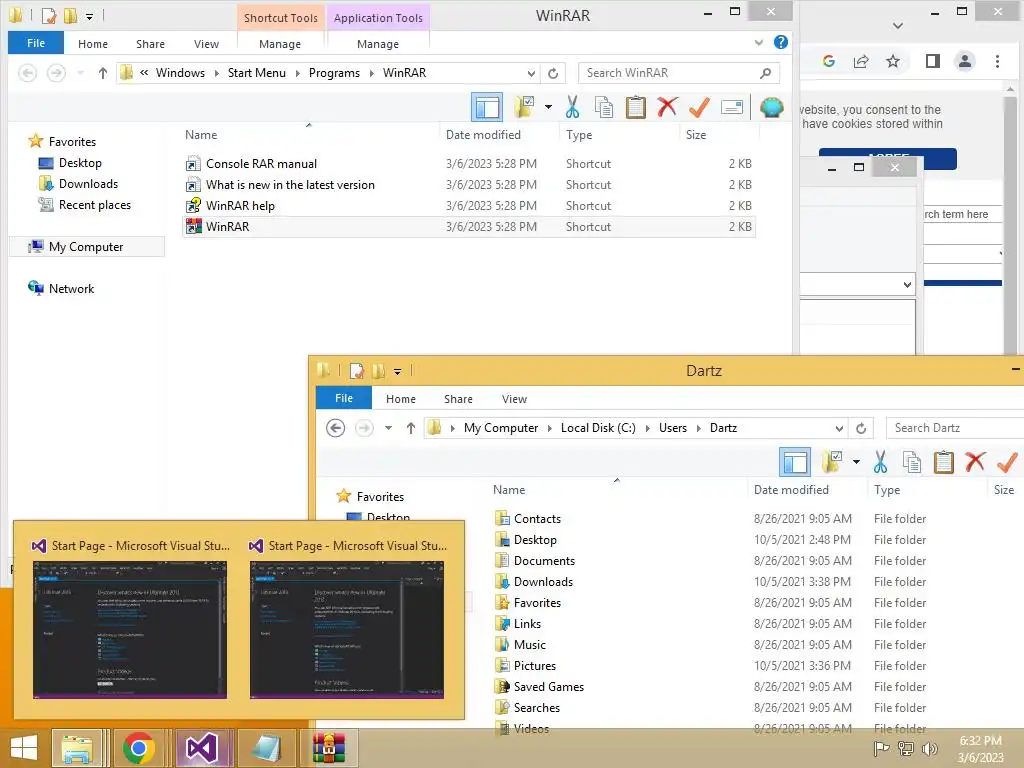1024x768 pixels.
Task: Click the Cut scissors icon in WinRAR window
Action: (x=572, y=107)
